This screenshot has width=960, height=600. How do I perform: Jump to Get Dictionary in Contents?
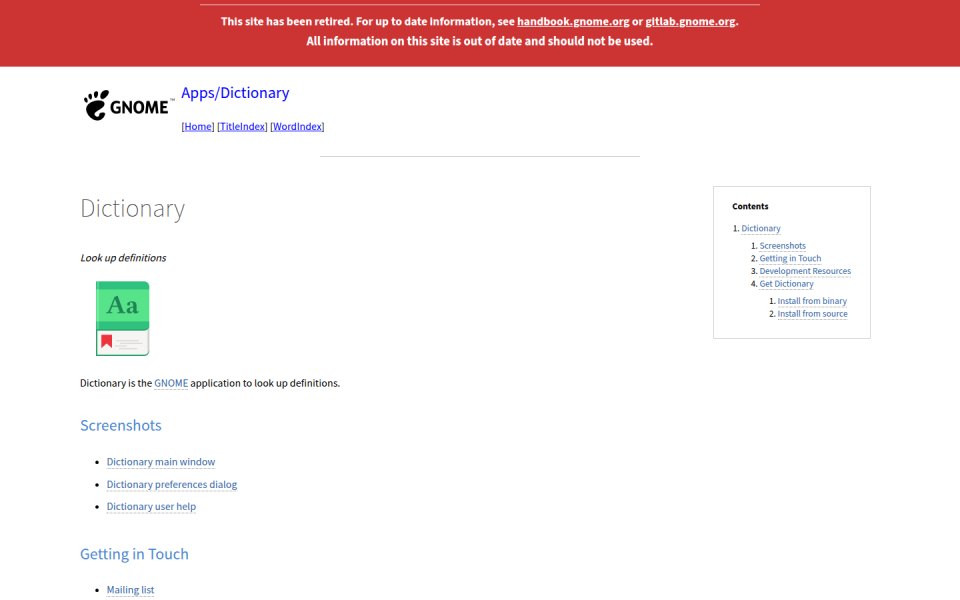[787, 284]
